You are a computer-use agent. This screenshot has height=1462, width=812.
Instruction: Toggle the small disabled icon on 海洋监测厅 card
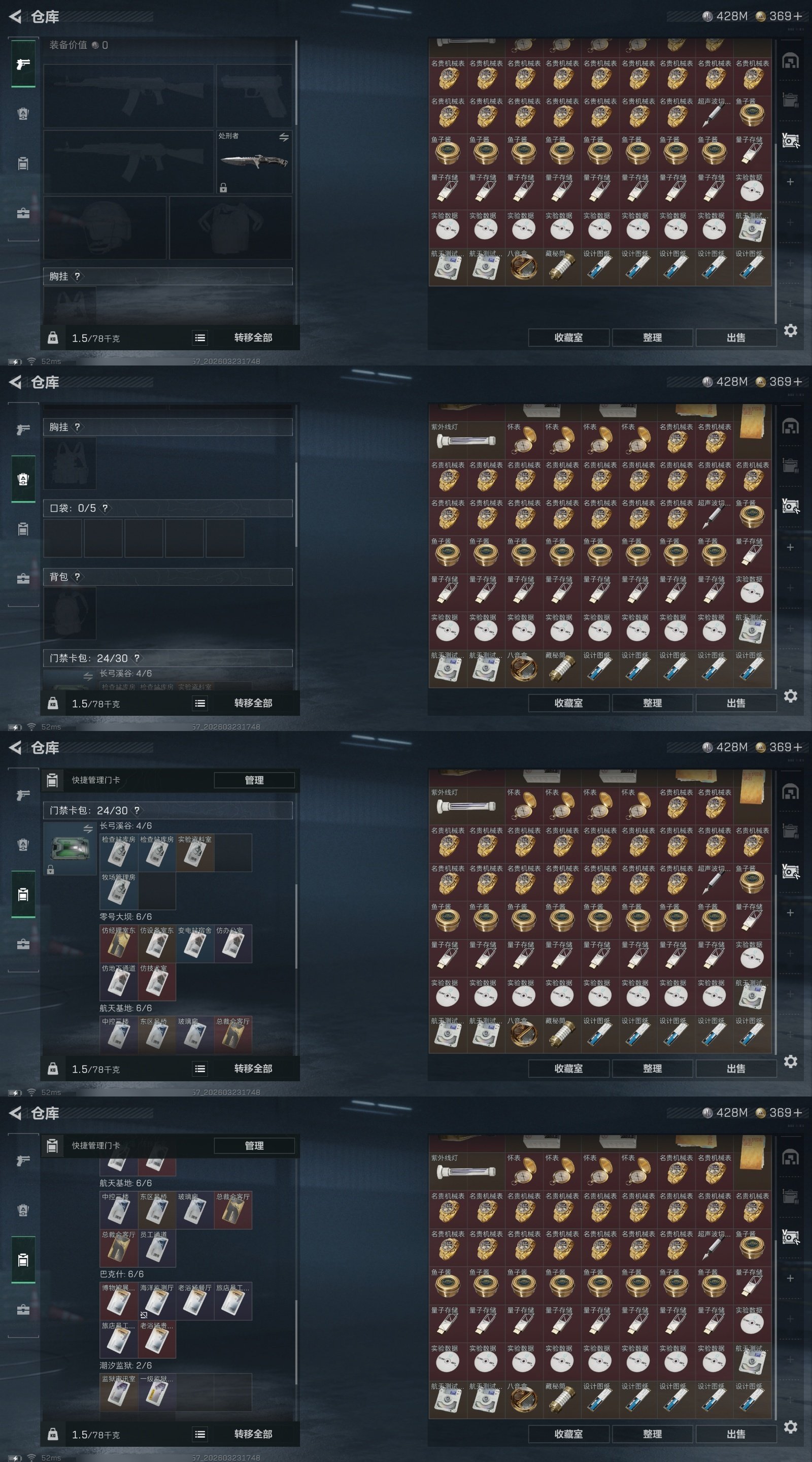point(144,1315)
